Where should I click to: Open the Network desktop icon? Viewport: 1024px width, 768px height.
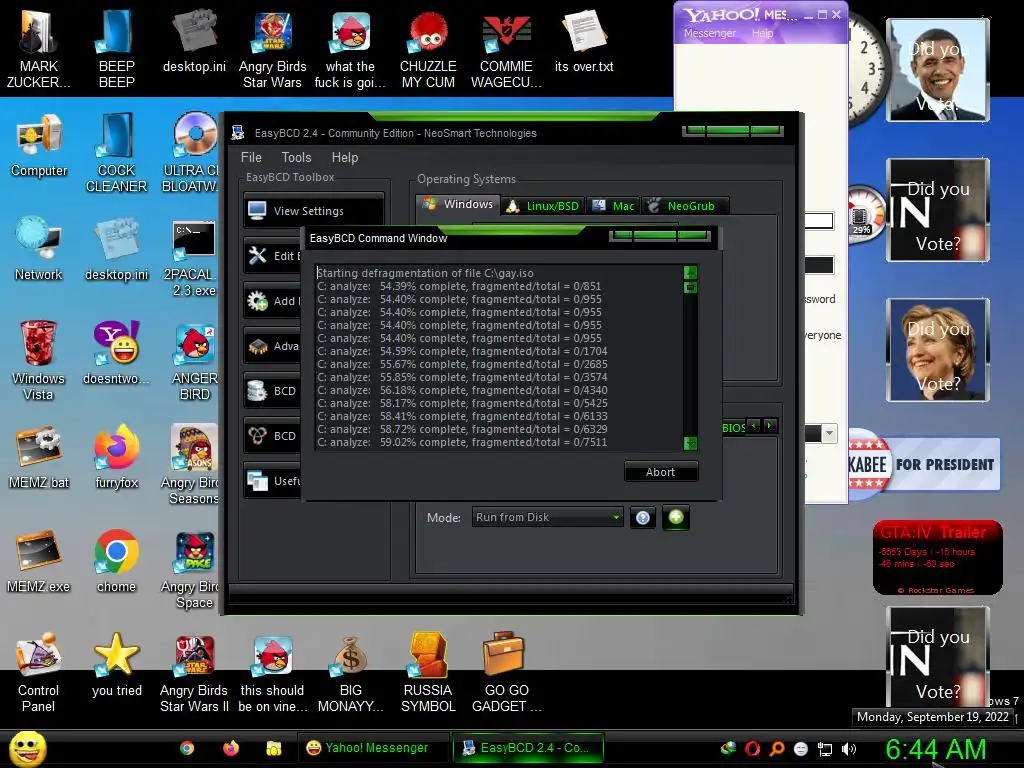click(39, 249)
